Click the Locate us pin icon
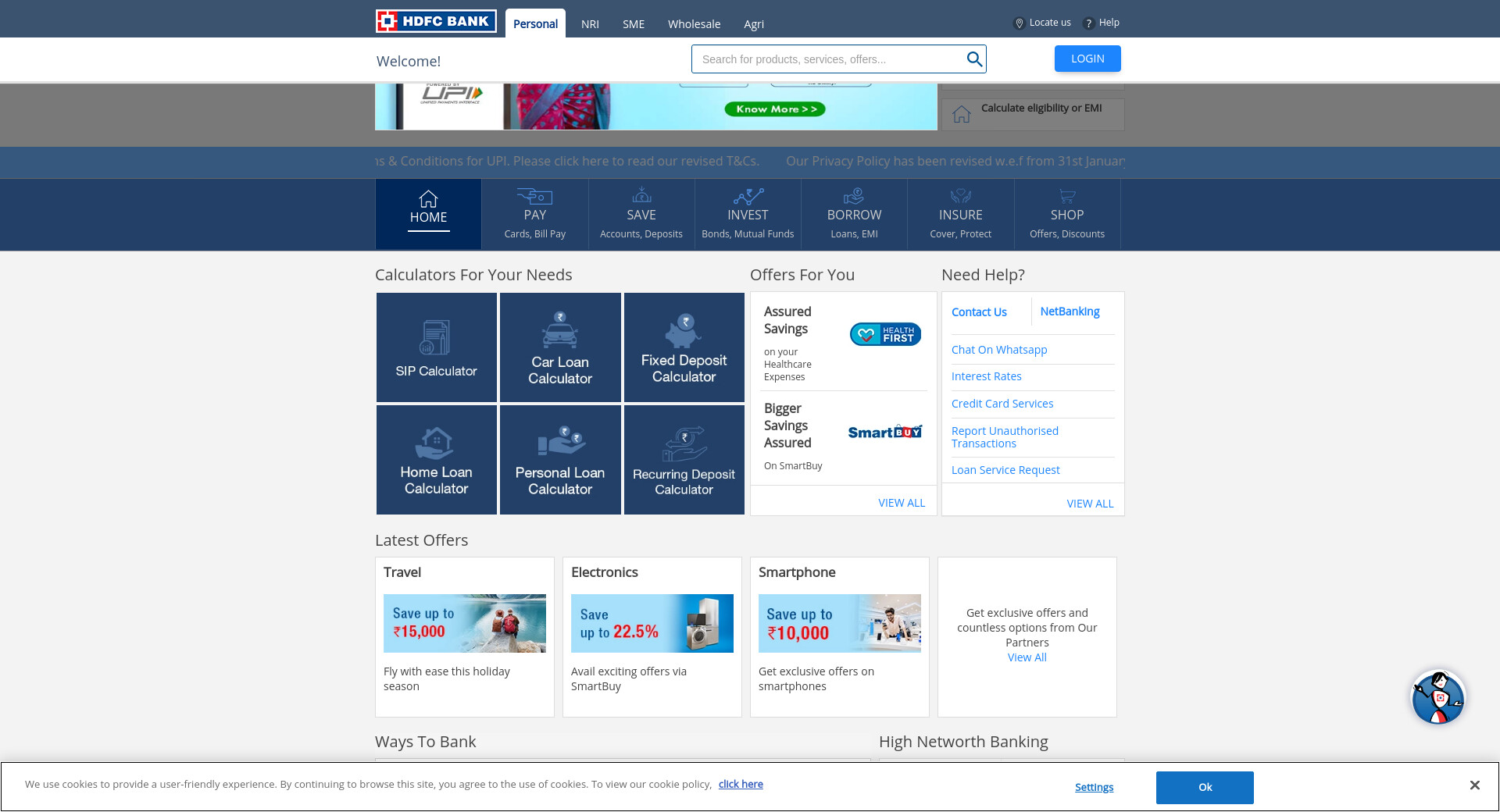 (x=1019, y=23)
